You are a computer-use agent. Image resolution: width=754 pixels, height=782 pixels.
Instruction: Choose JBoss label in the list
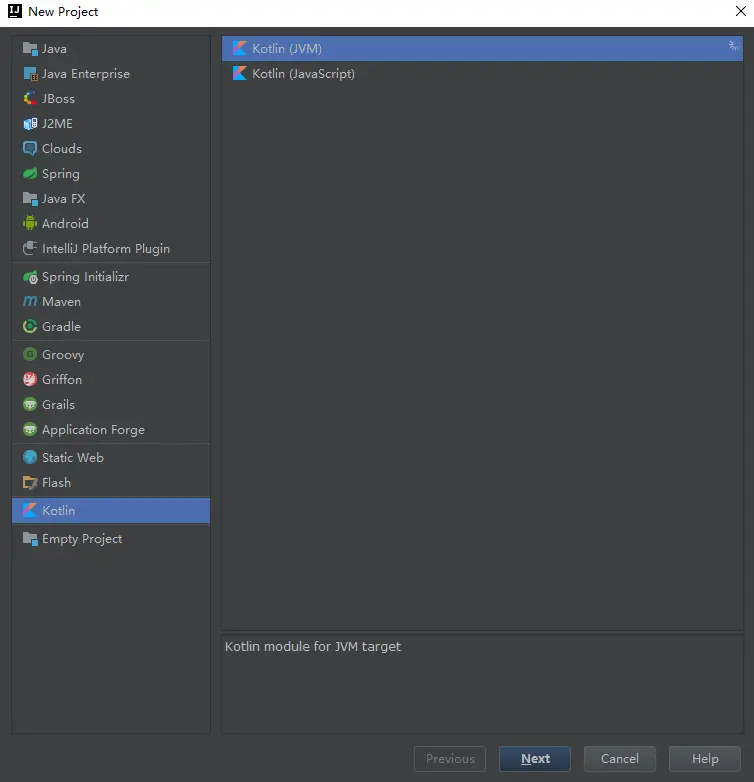pos(58,99)
